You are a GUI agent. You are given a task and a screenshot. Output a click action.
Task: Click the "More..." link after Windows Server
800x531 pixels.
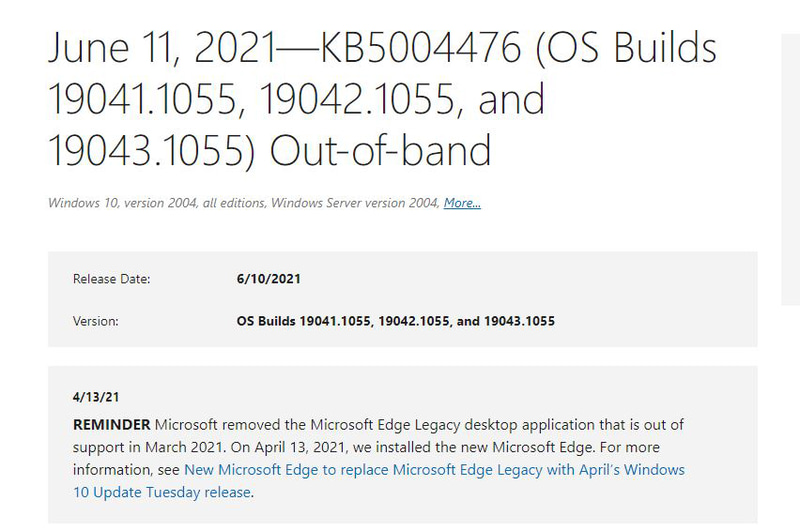(x=462, y=203)
